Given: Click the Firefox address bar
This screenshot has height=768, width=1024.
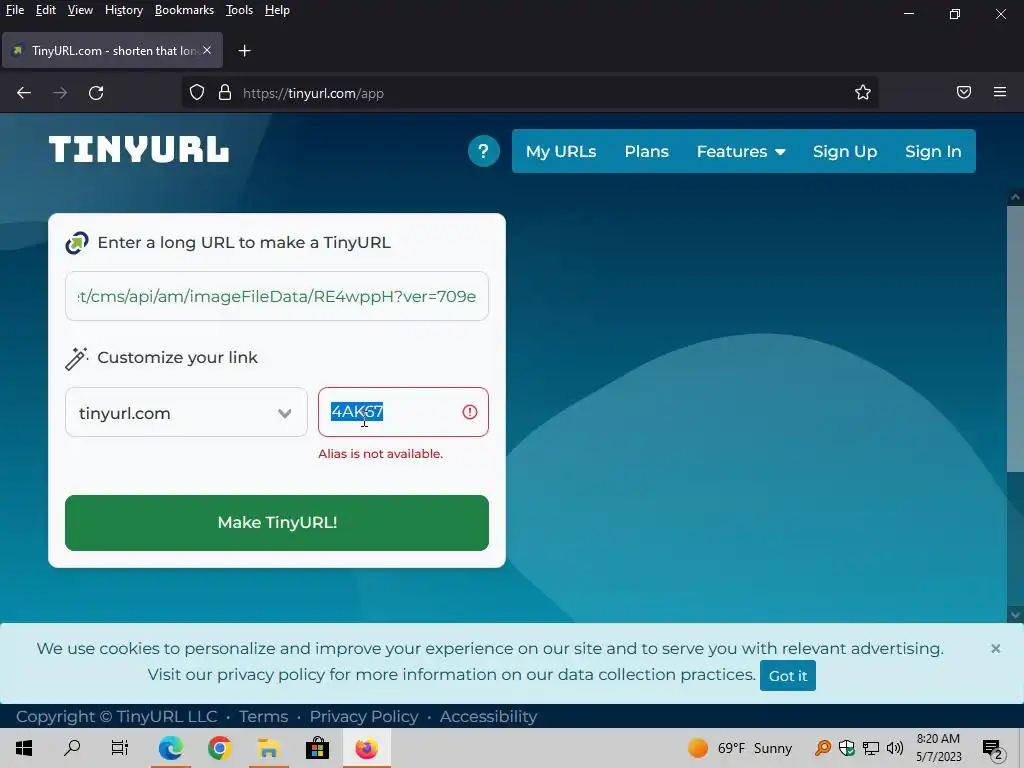Looking at the screenshot, I should pyautogui.click(x=529, y=93).
